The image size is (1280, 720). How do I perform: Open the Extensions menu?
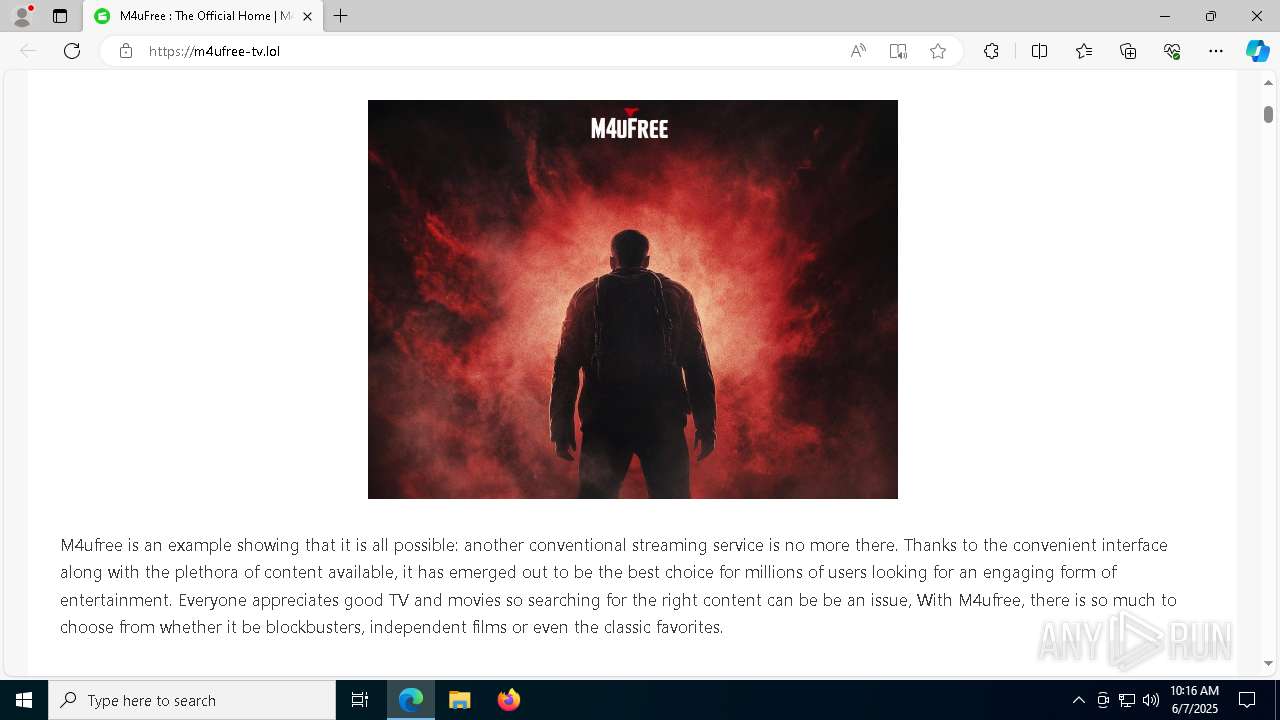[991, 51]
